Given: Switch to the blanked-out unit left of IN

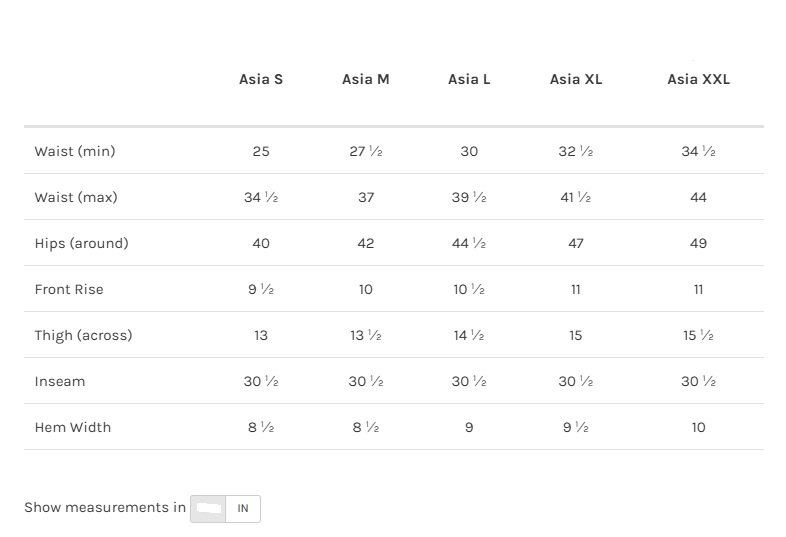Looking at the screenshot, I should click(x=208, y=508).
